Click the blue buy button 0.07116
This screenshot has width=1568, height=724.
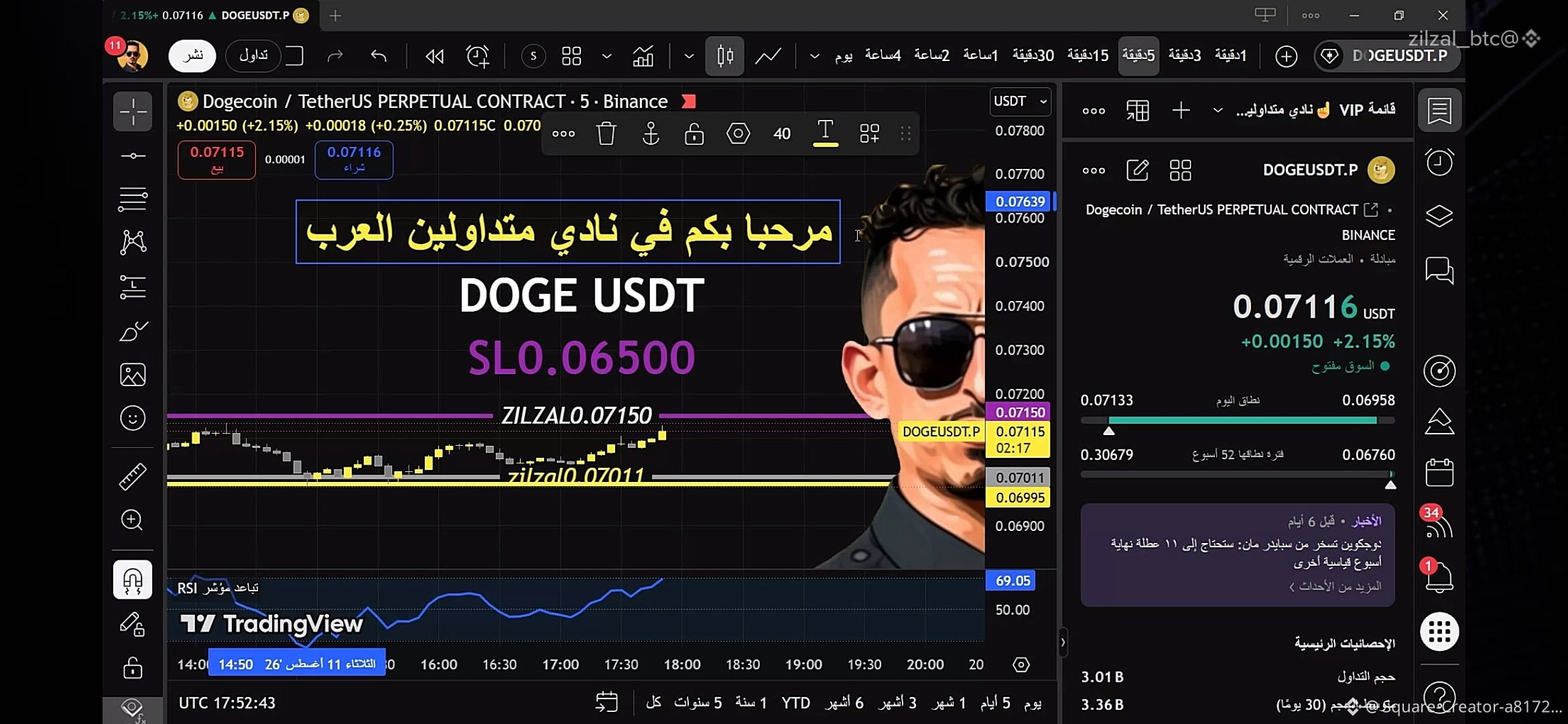click(354, 160)
